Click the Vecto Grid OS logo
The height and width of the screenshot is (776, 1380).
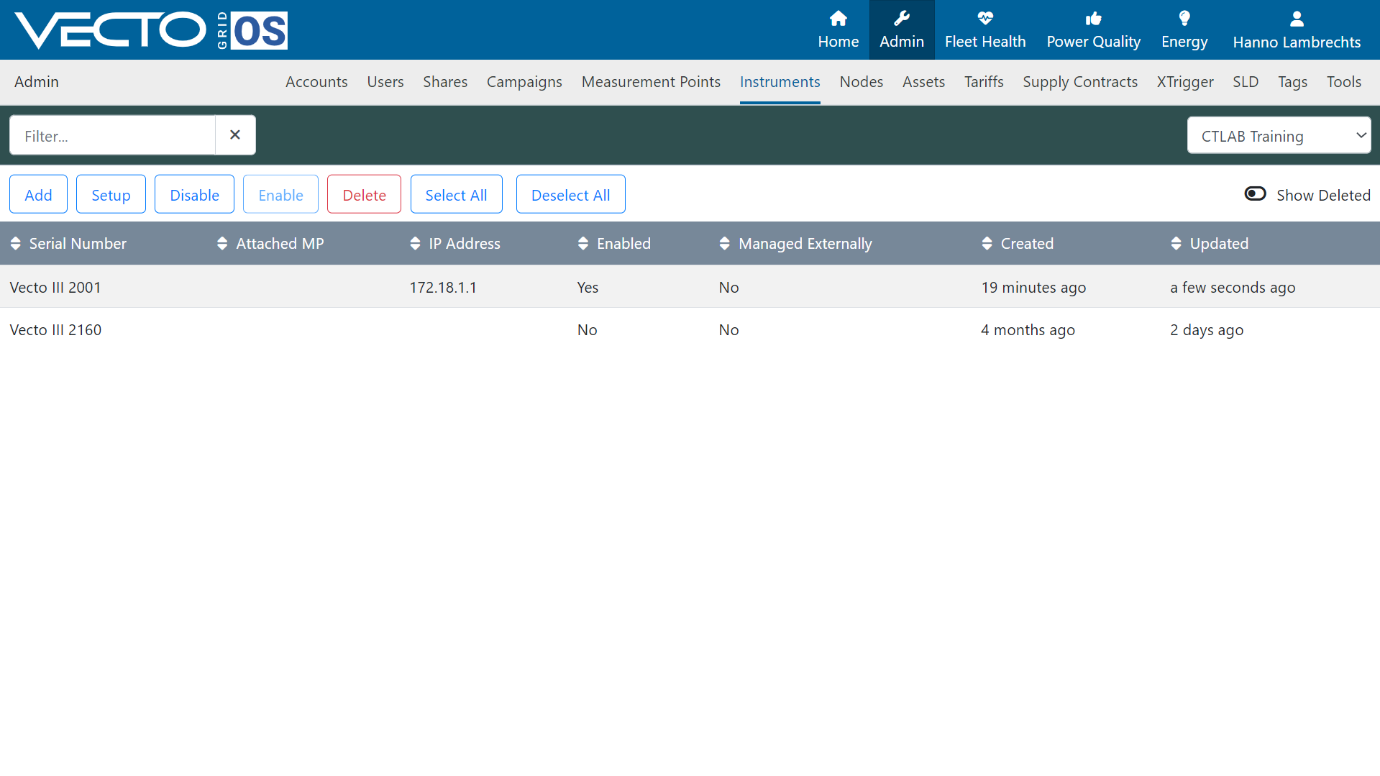click(x=151, y=30)
